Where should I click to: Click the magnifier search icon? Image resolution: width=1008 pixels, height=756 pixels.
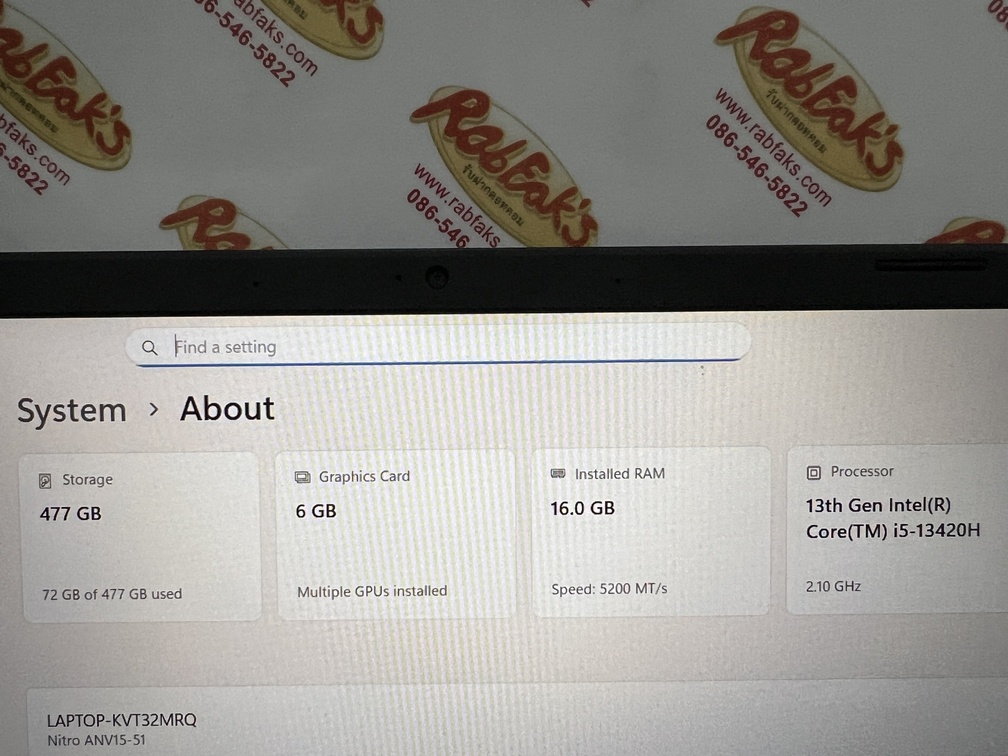click(x=150, y=348)
